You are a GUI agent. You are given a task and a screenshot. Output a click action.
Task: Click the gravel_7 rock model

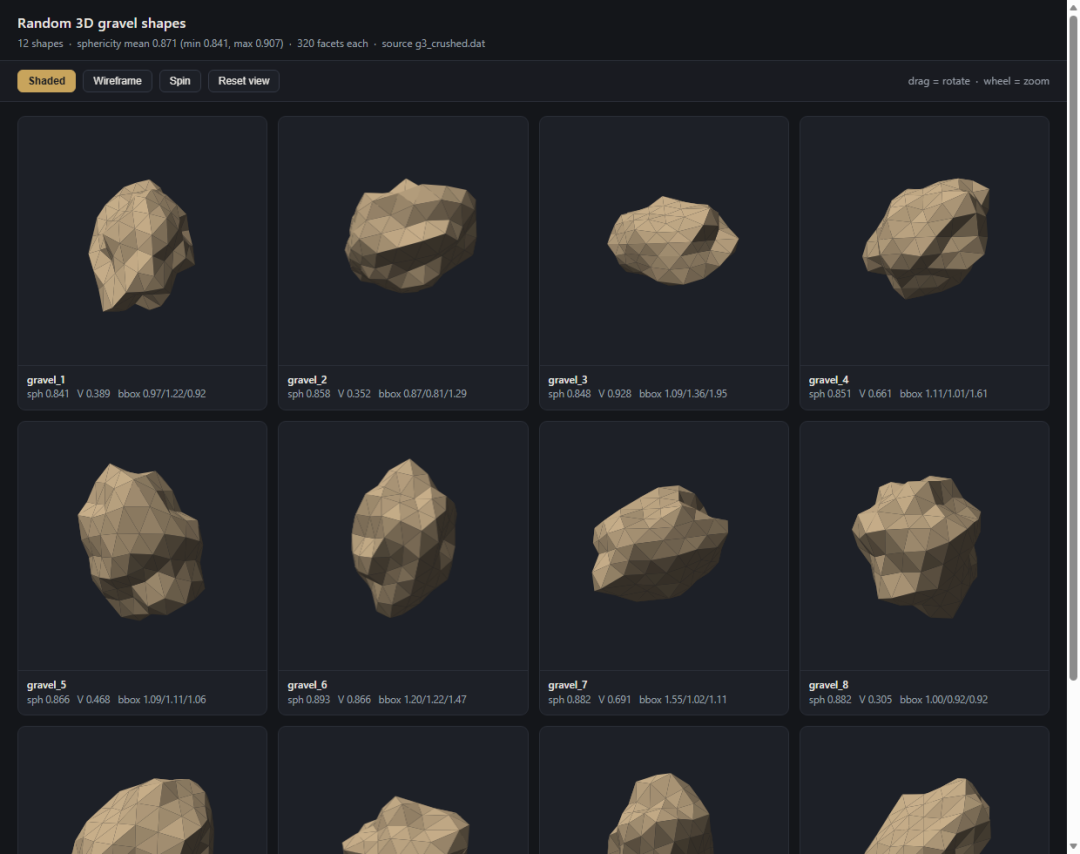click(x=664, y=546)
